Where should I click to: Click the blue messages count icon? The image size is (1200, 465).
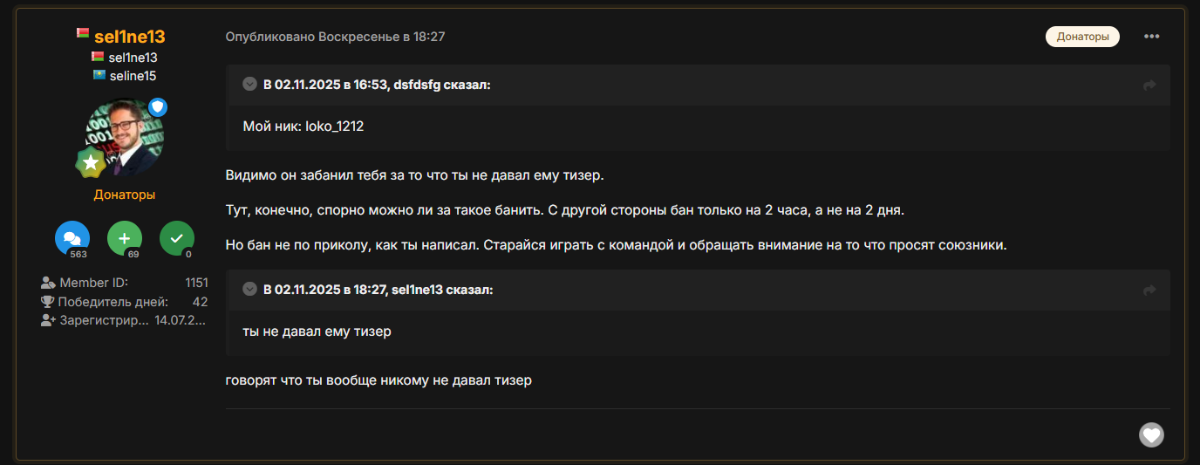coord(72,238)
